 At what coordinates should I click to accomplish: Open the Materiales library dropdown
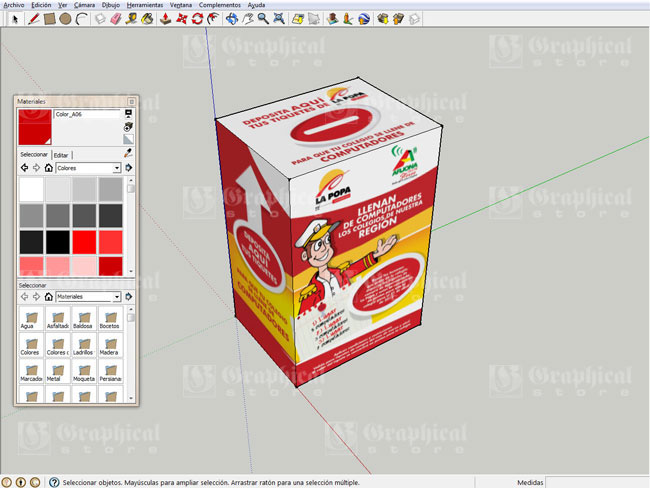tap(117, 297)
